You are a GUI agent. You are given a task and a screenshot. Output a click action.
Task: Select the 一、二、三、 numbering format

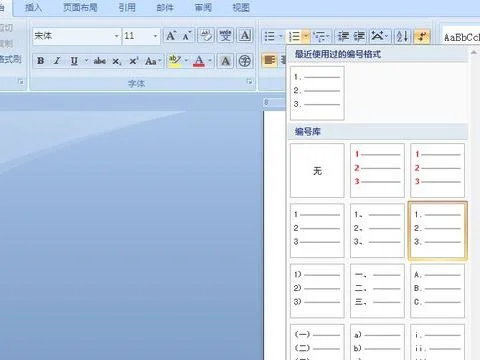tap(377, 291)
